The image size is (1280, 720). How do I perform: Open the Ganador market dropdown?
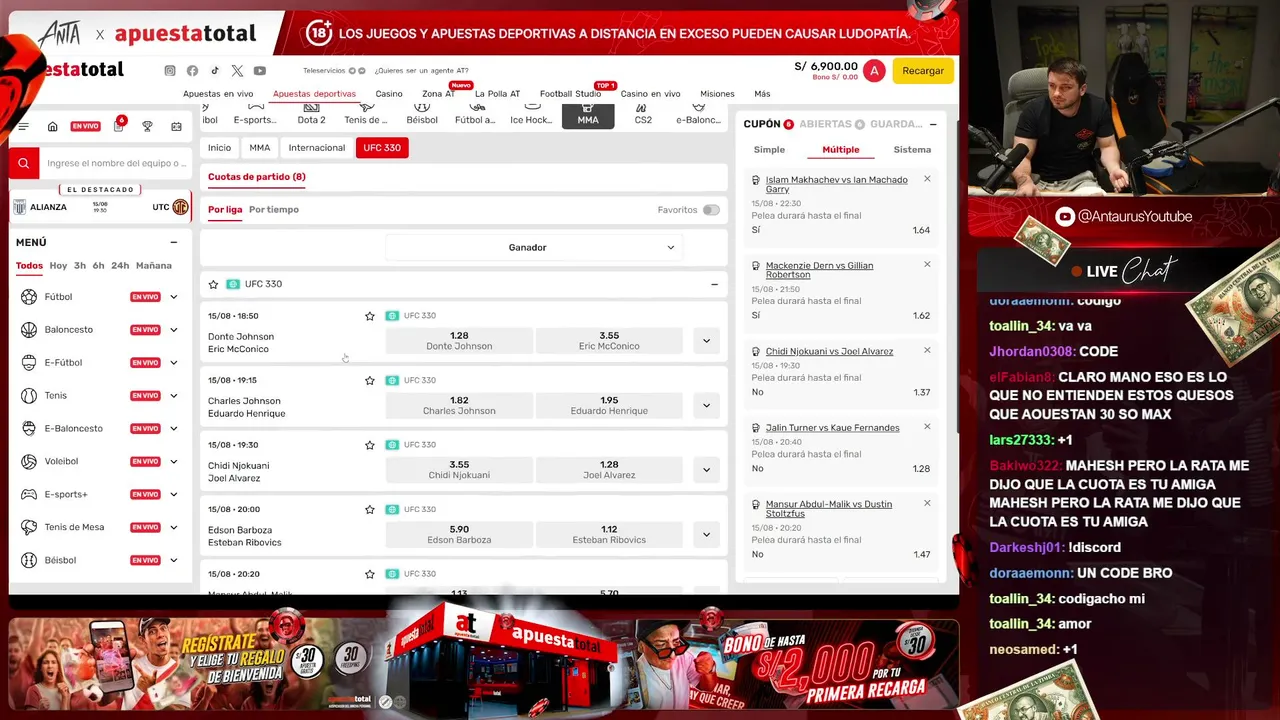coord(535,247)
